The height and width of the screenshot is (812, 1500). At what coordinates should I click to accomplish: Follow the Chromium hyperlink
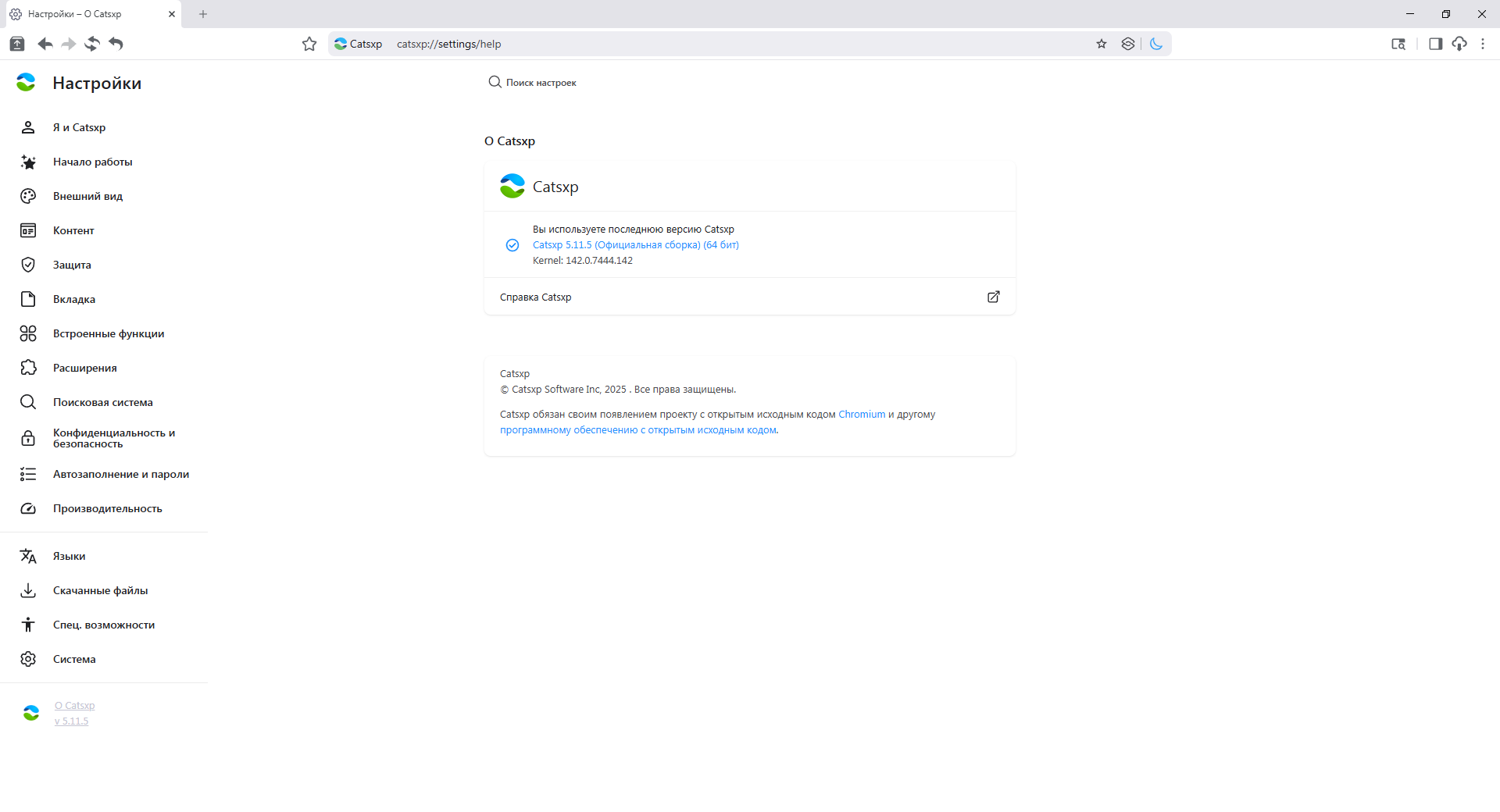click(862, 415)
